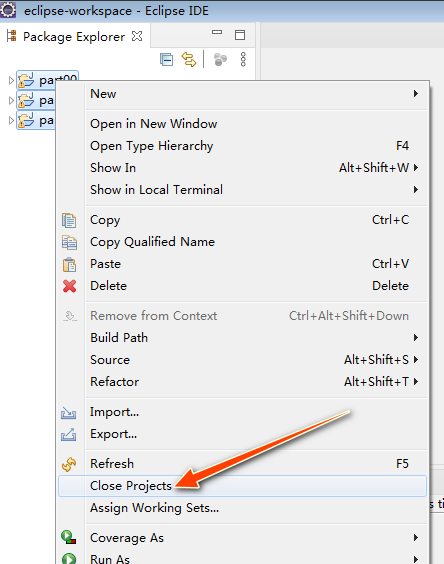Select the second project folder icon
Screen dimensions: 444x564
[x=26, y=100]
